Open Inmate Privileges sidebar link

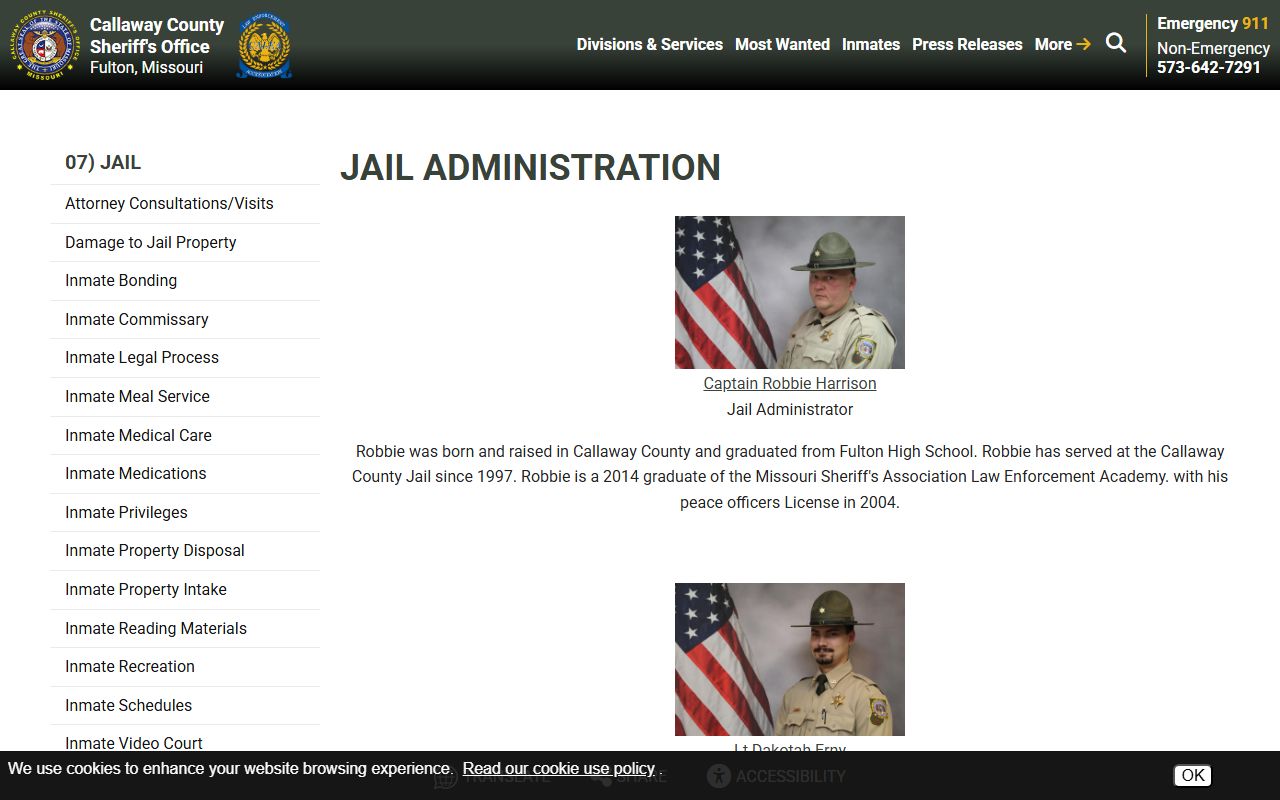tap(185, 512)
